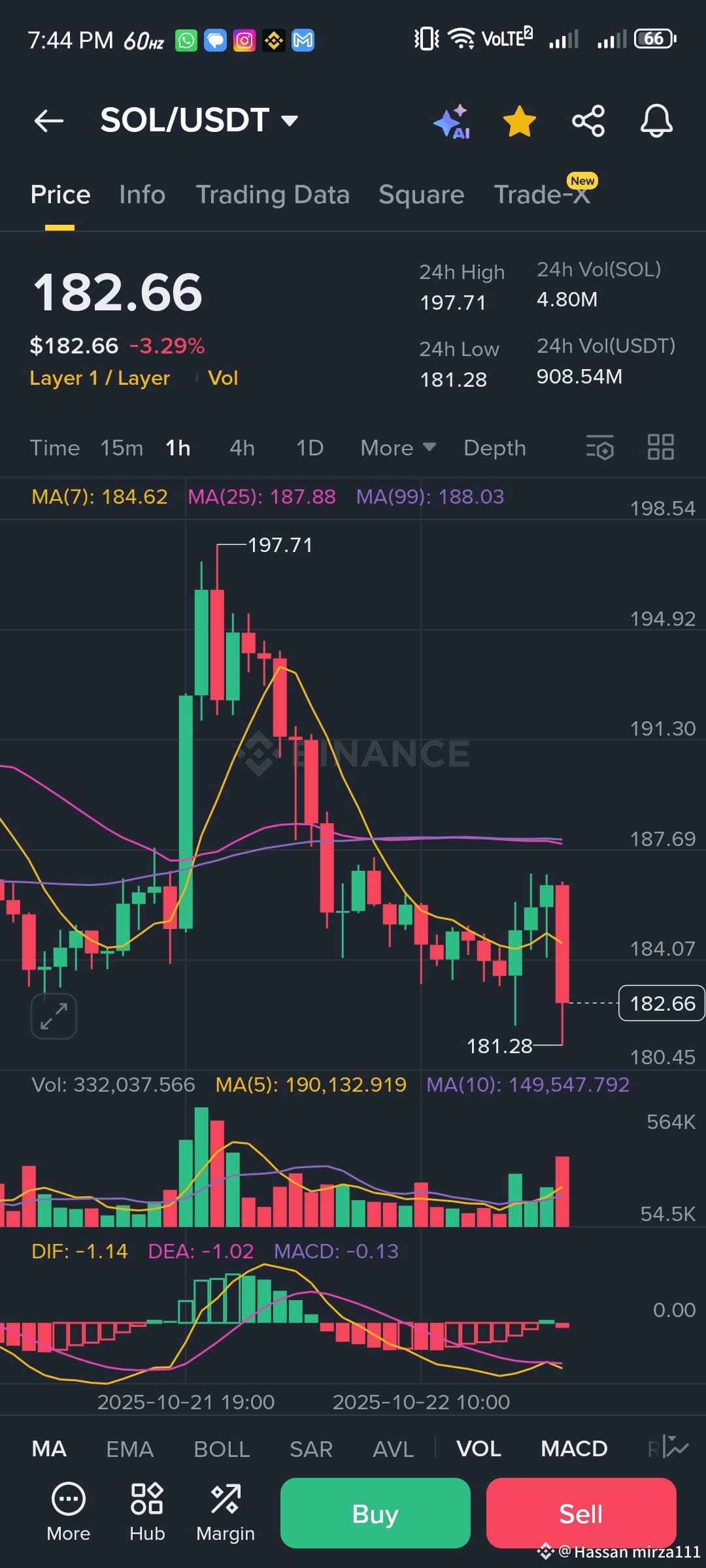Tap Binance notification icon in status bar

coord(274,41)
